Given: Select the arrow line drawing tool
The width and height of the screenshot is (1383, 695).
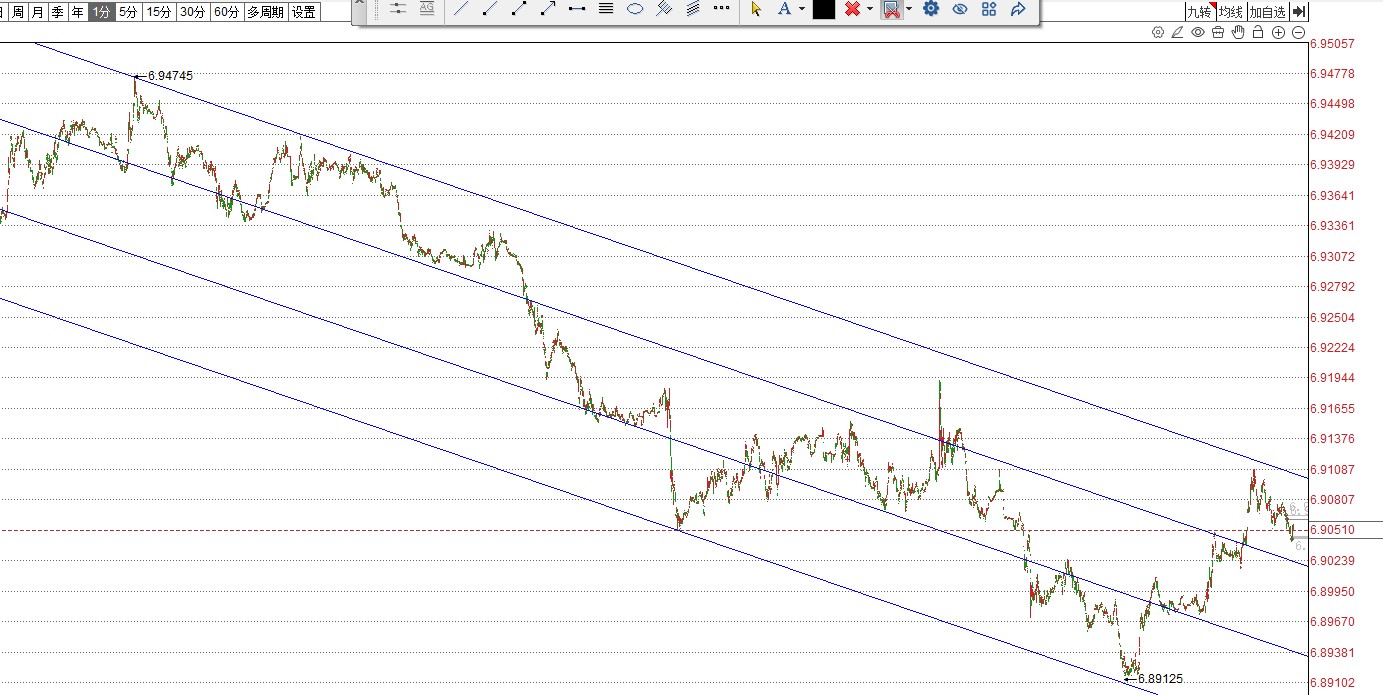Looking at the screenshot, I should click(548, 9).
